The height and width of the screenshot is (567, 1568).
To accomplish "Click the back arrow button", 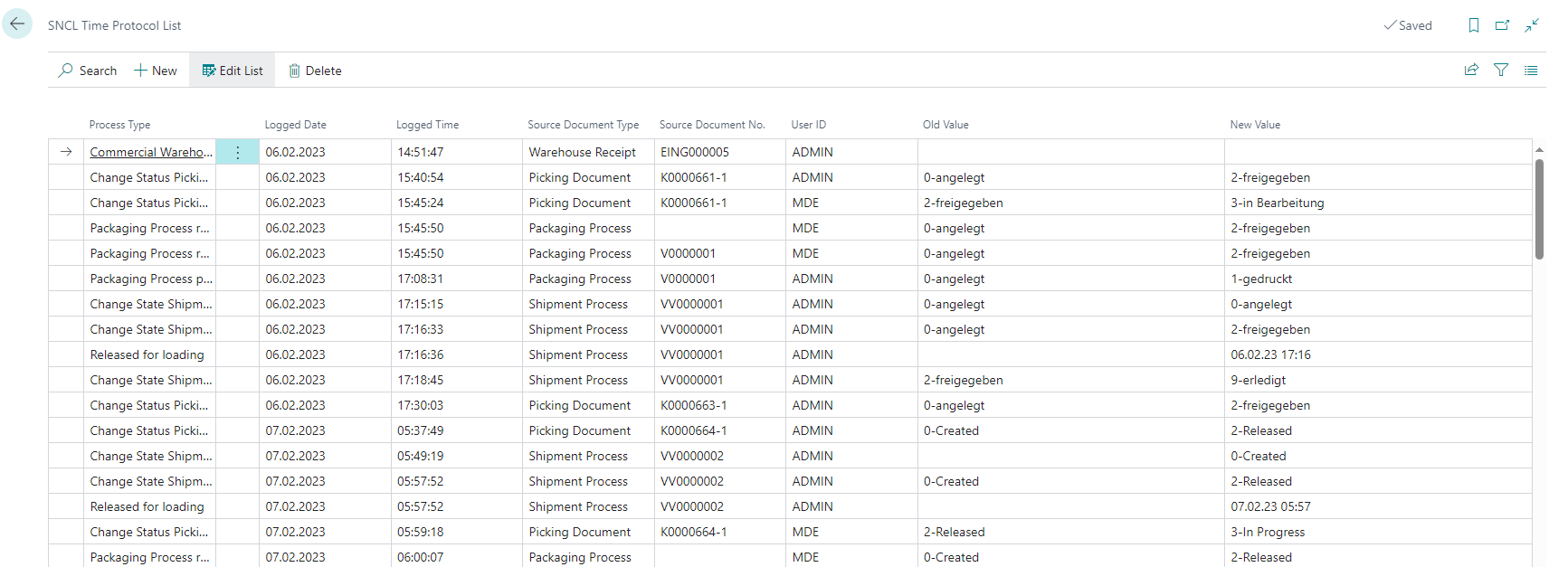I will 17,24.
